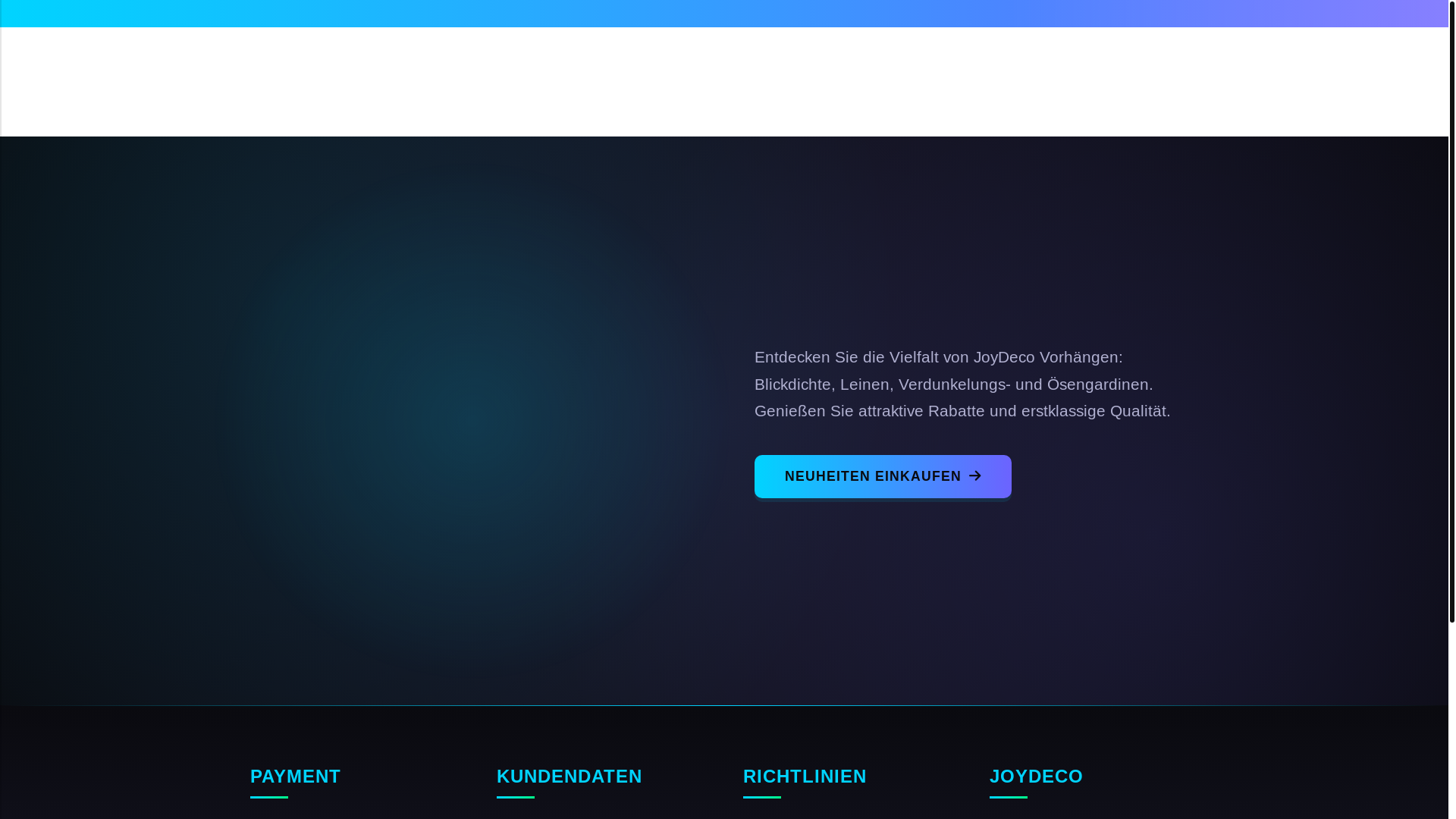The image size is (1456, 819).
Task: Click the RICHTLINIEN footer heading
Action: 804,777
